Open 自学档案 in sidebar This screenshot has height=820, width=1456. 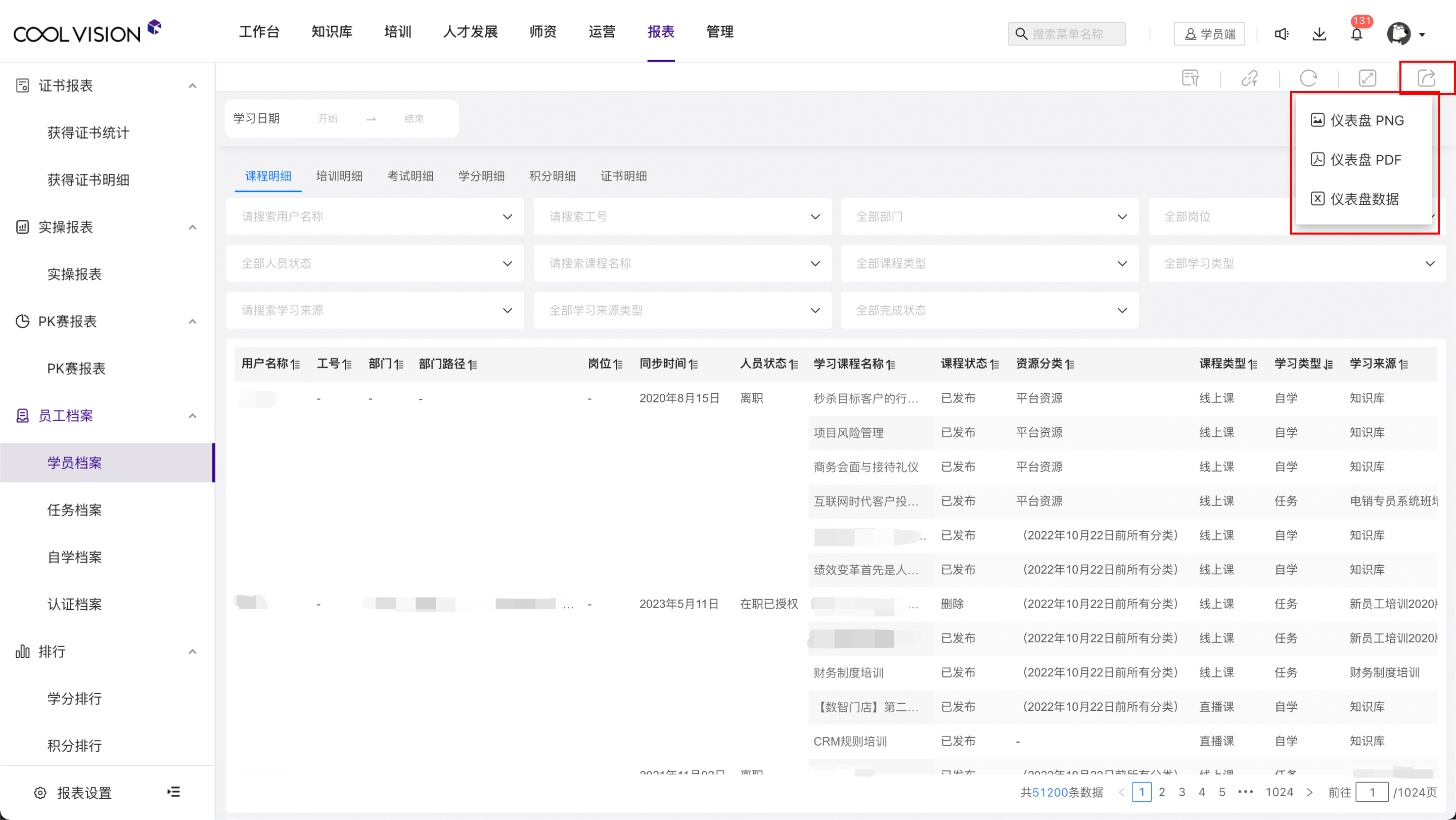75,557
